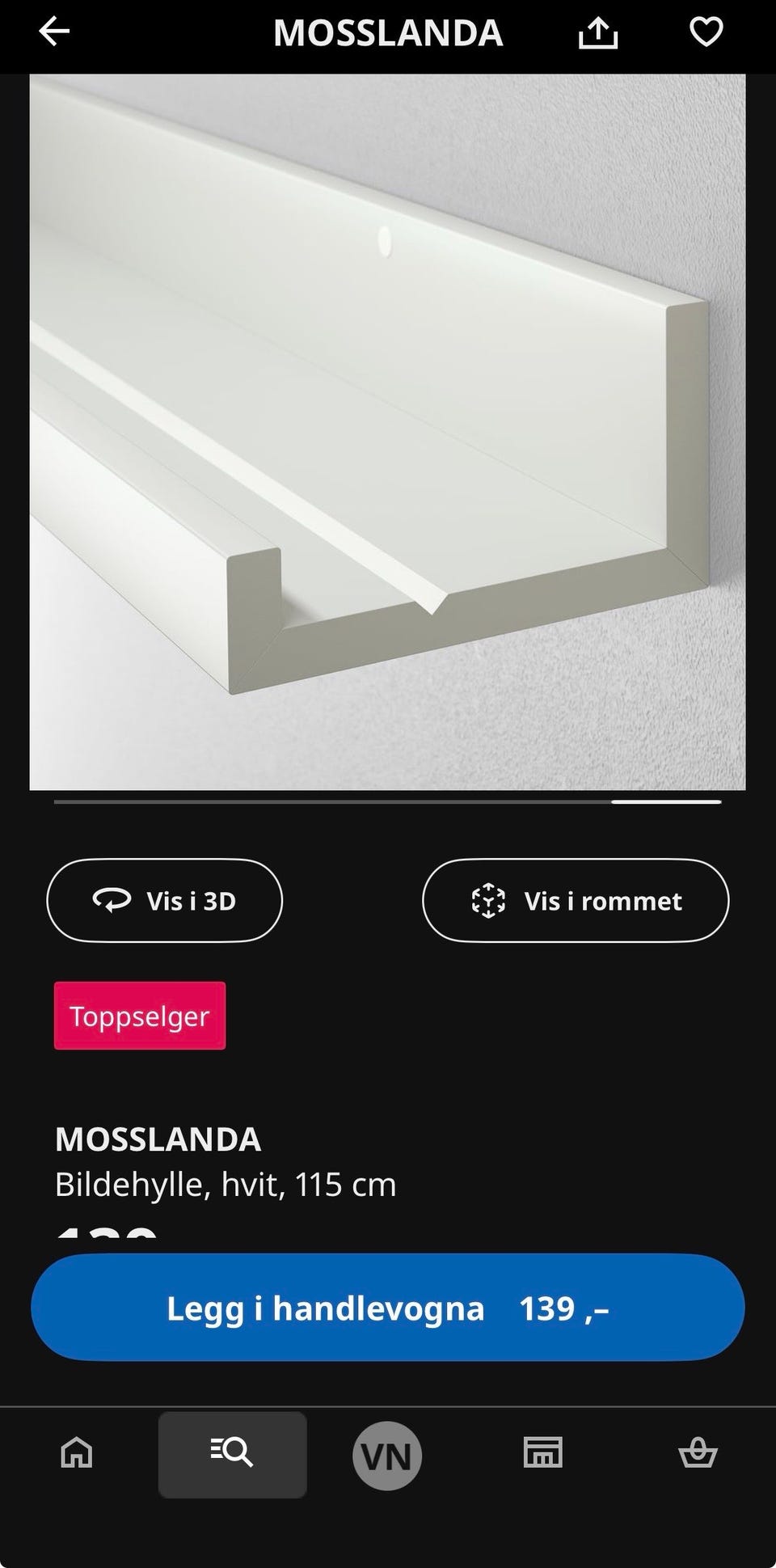This screenshot has height=1568, width=776.
Task: Open Vis i rommet AR view
Action: click(576, 900)
